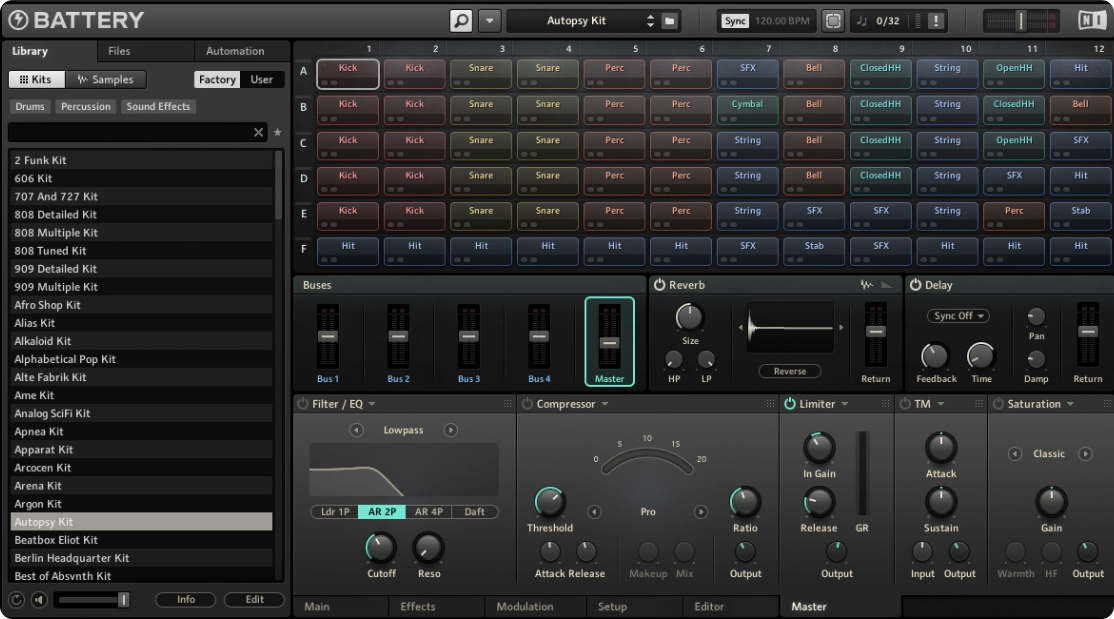
Task: Select next compressor mode right of Pro
Action: click(x=701, y=512)
